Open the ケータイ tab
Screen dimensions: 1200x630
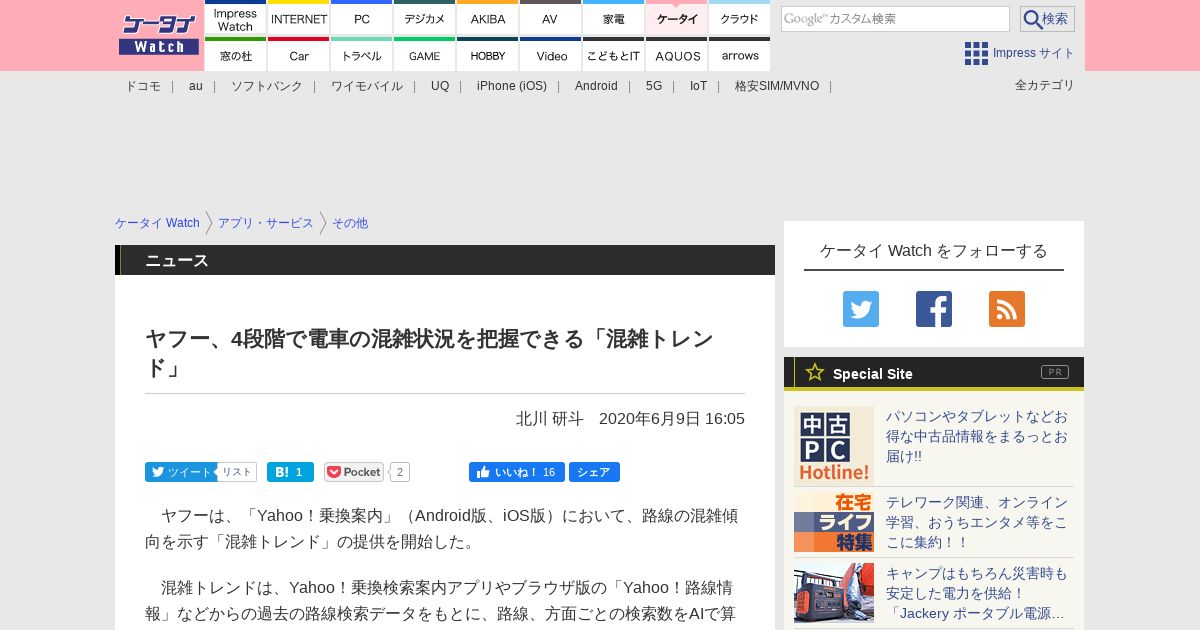(x=677, y=19)
